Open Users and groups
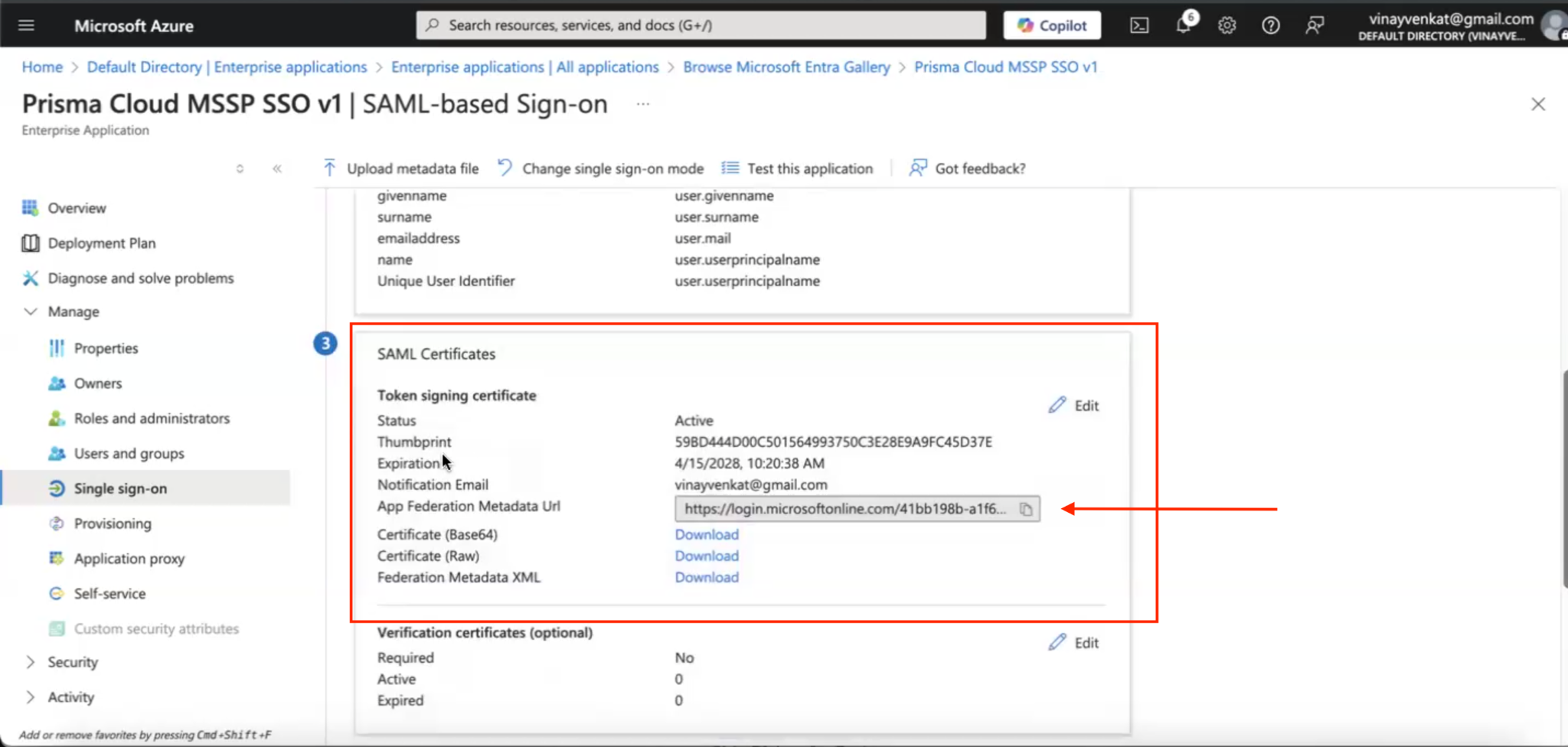Image resolution: width=1568 pixels, height=747 pixels. pyautogui.click(x=129, y=454)
